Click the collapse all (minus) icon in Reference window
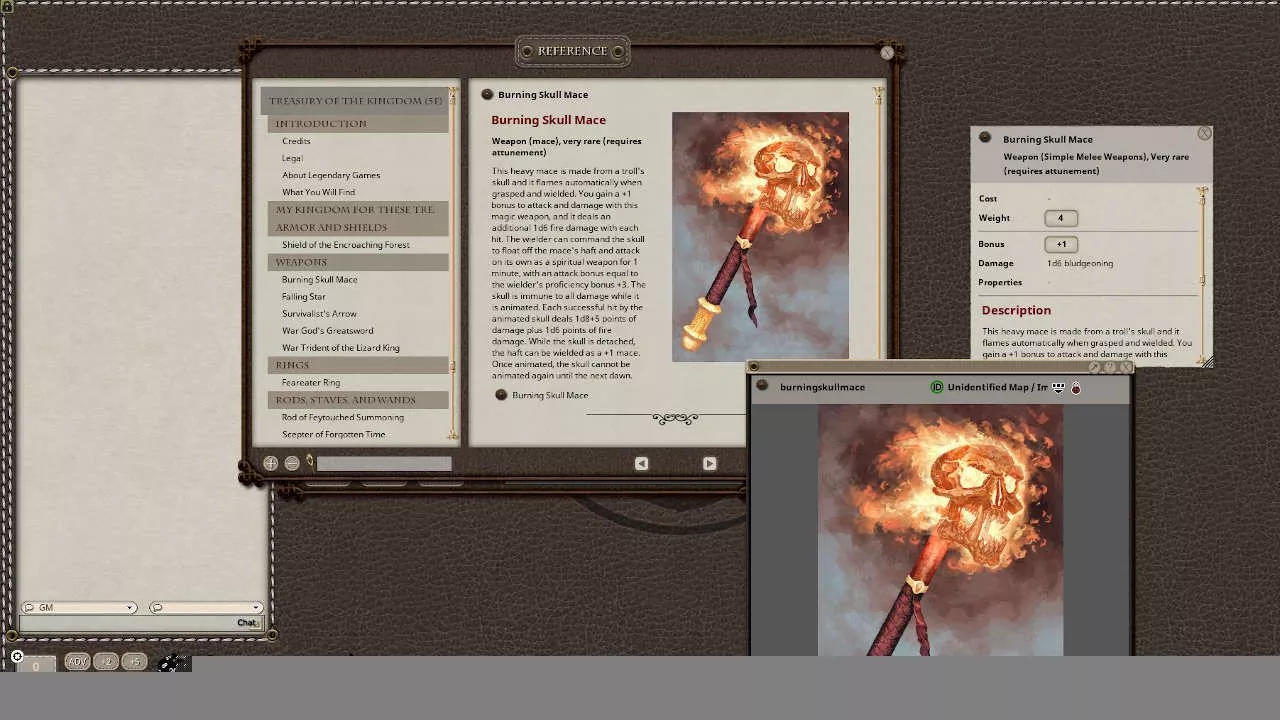This screenshot has width=1280, height=720. pyautogui.click(x=292, y=463)
